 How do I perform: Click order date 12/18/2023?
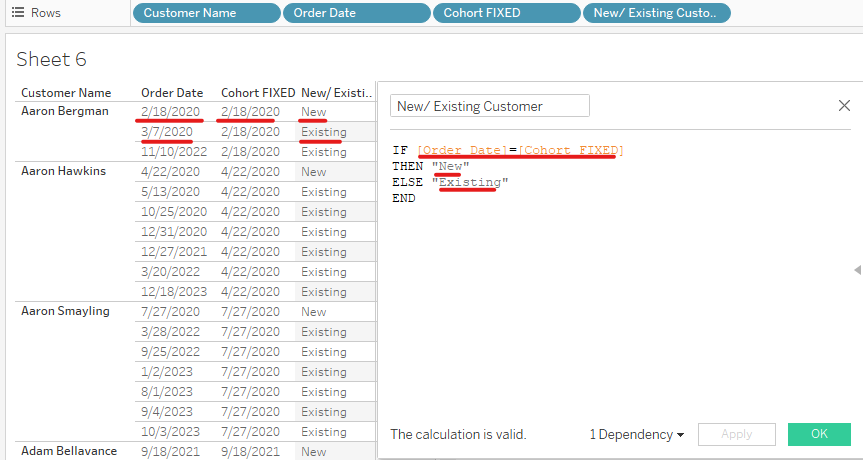(174, 292)
